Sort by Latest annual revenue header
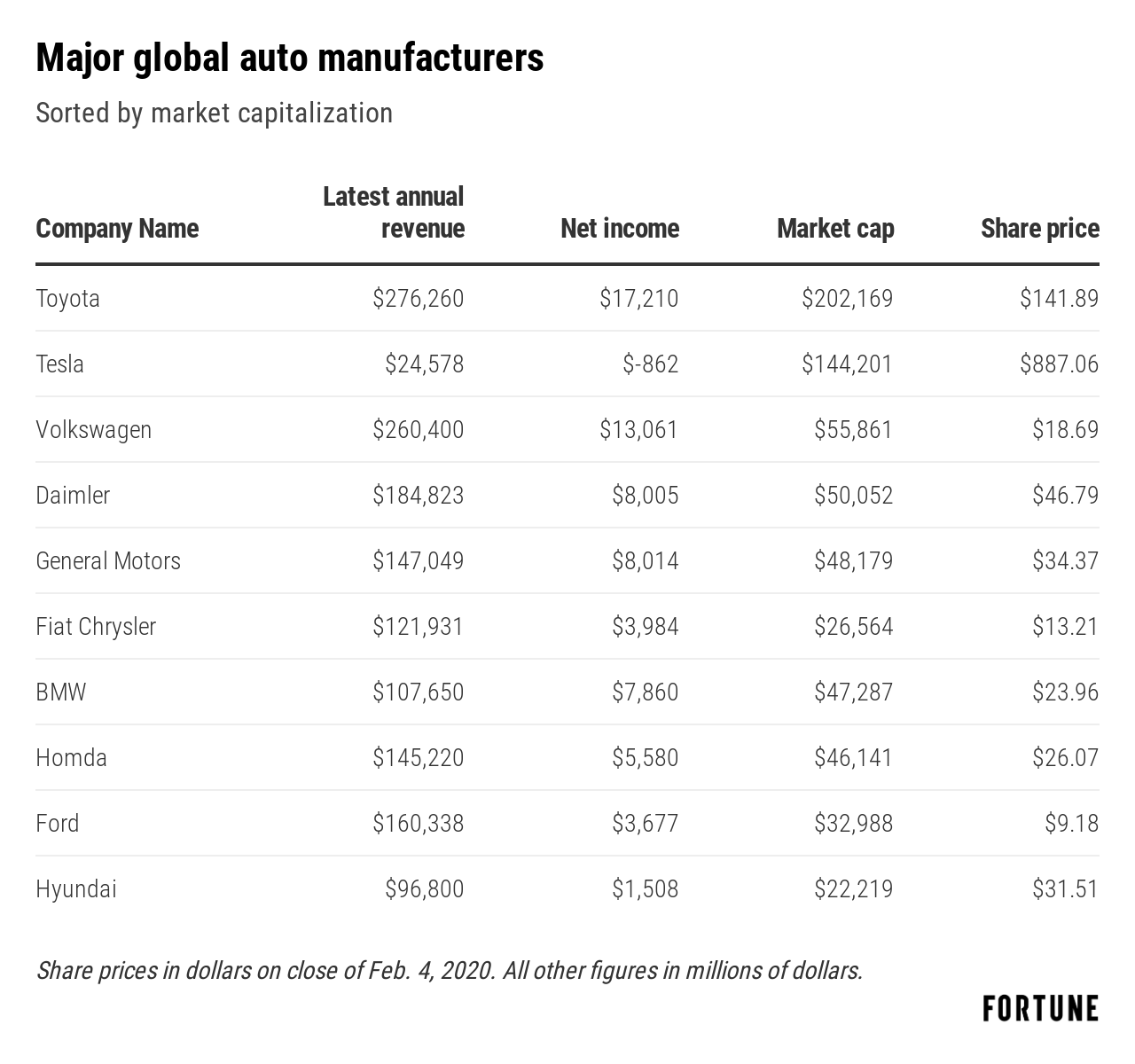This screenshot has height=1064, width=1135. pos(394,213)
